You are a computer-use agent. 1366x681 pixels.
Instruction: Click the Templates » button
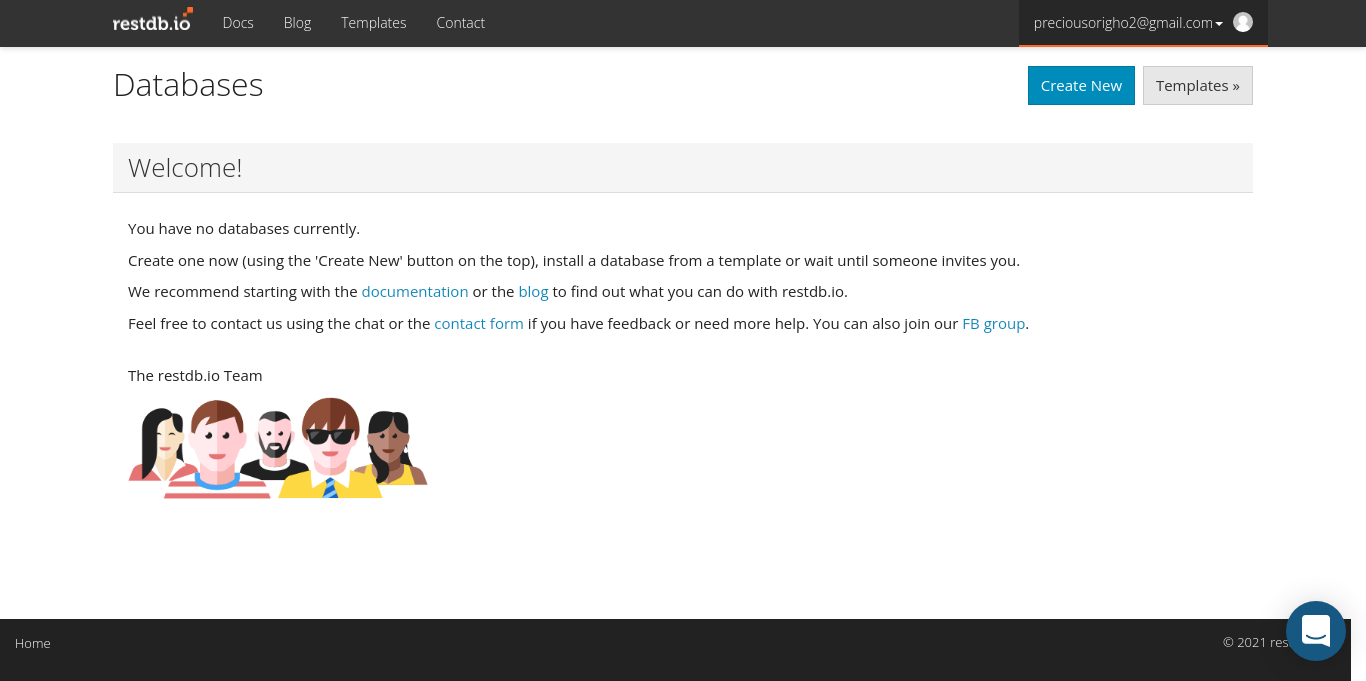1197,86
